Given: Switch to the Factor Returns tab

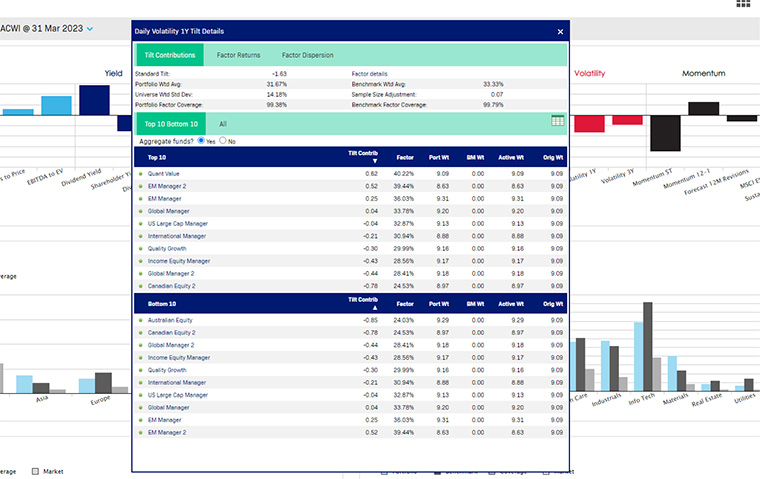Looking at the screenshot, I should coord(238,55).
